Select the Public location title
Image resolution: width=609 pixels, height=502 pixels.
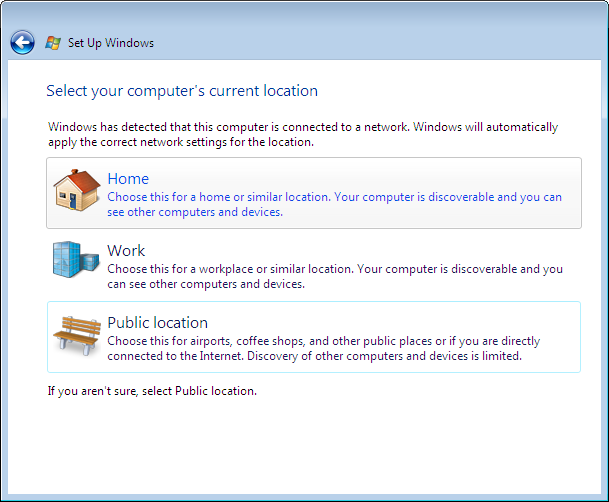coord(157,323)
